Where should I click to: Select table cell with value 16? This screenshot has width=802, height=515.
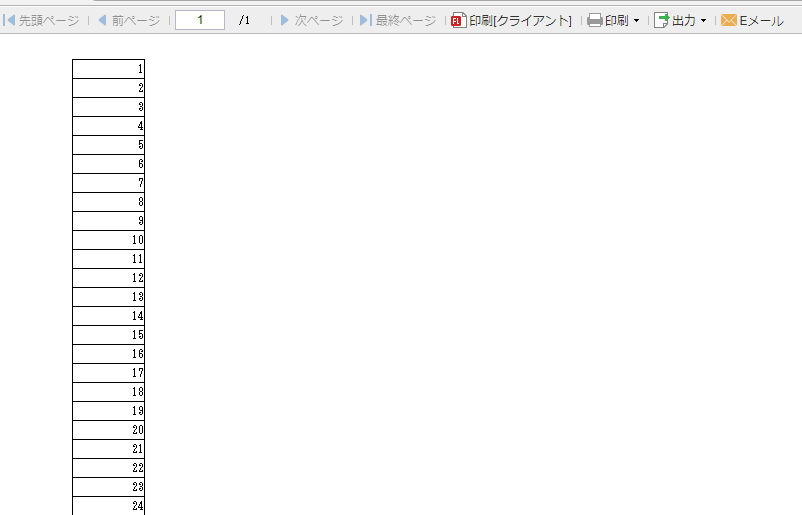(108, 354)
